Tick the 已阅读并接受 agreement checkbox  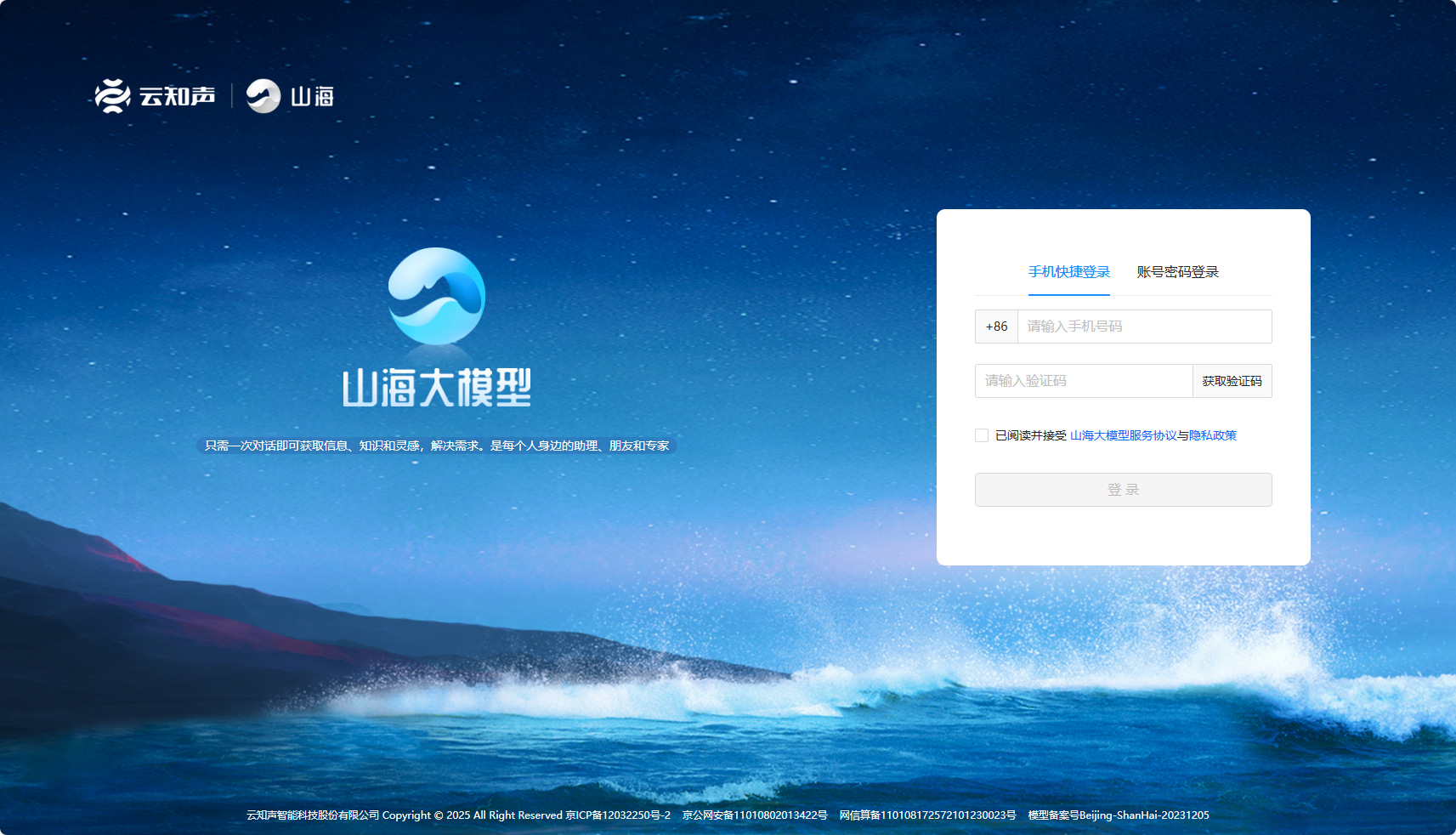(982, 435)
